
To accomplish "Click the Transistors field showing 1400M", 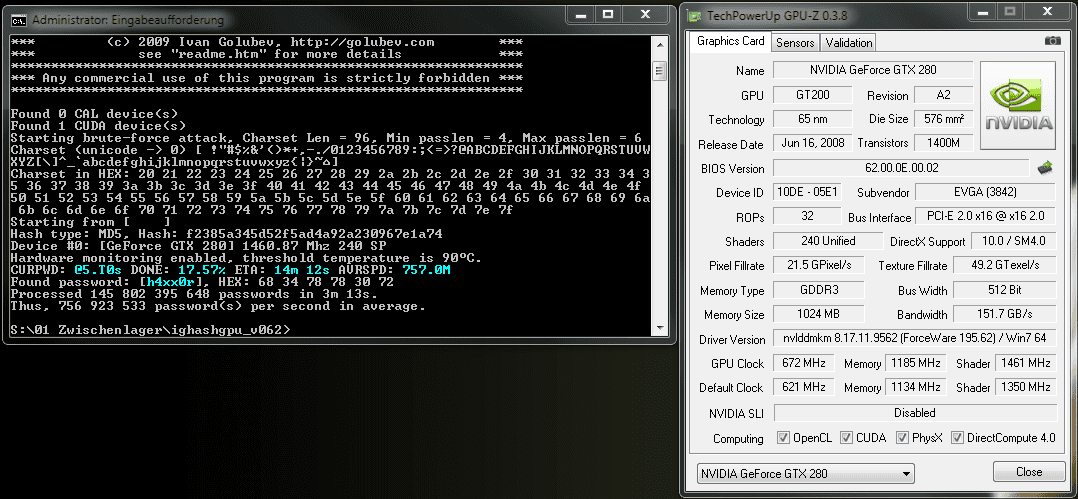I will tap(943, 143).
